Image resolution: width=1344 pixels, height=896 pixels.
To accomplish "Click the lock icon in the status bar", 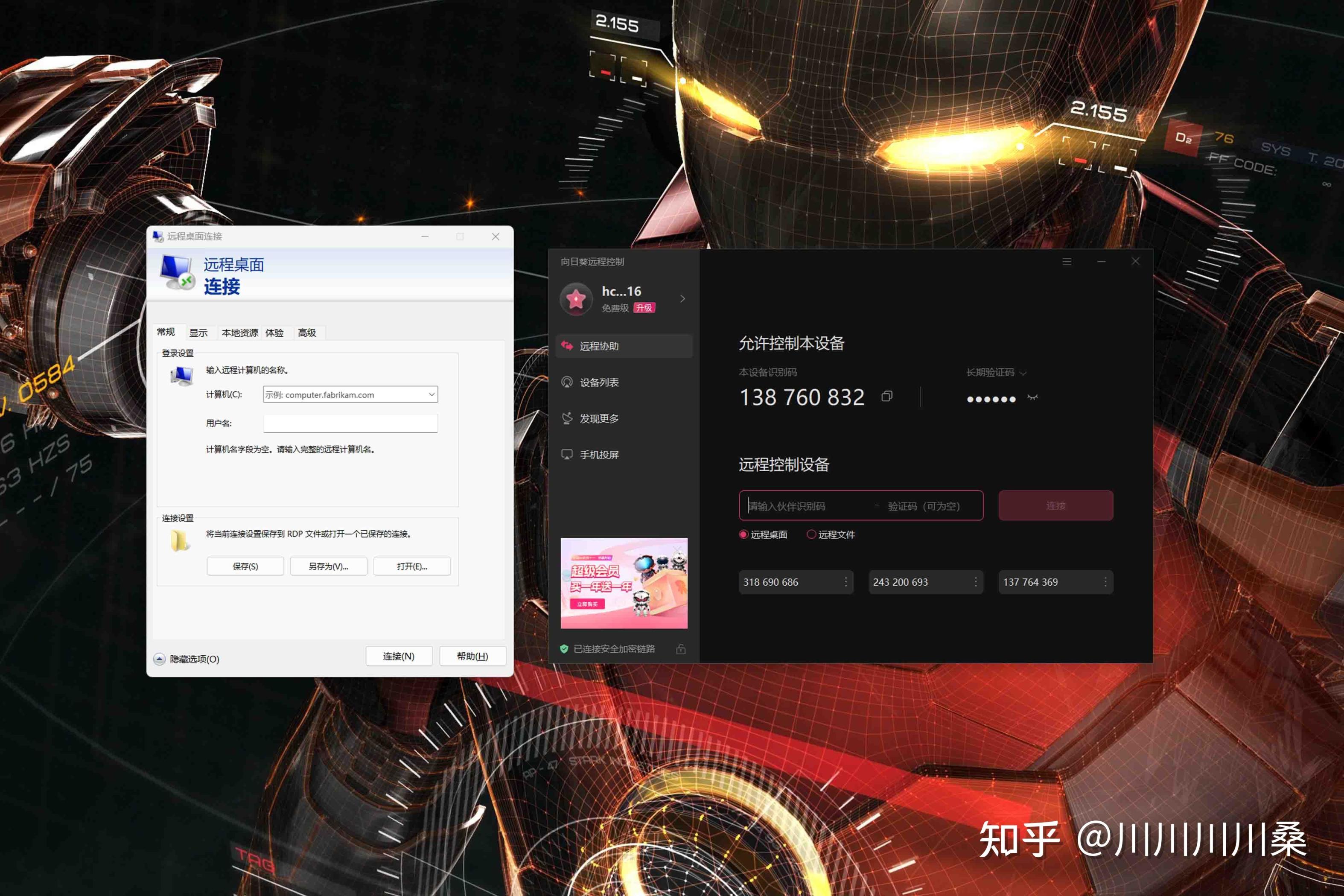I will coord(680,649).
